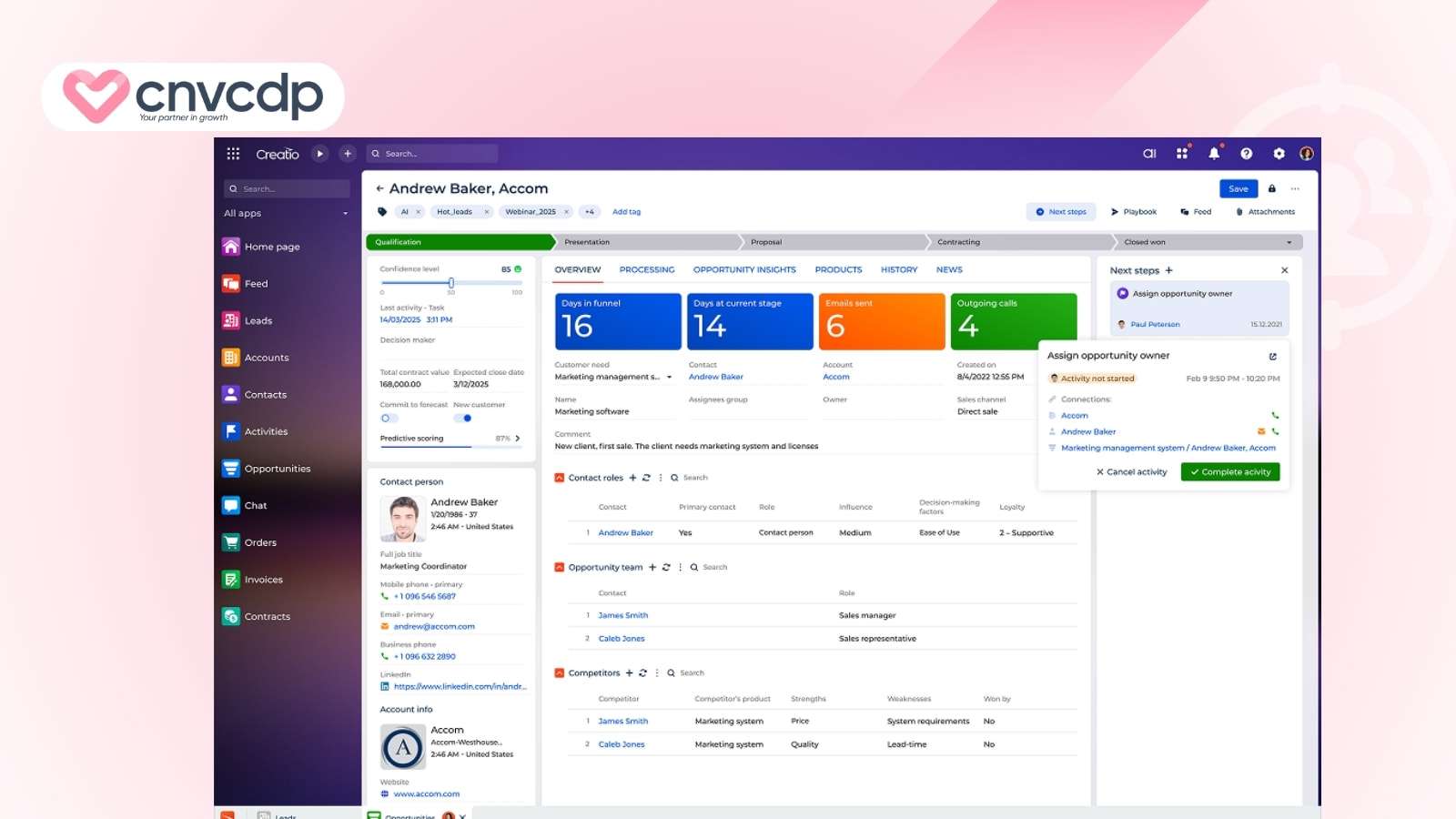Image resolution: width=1456 pixels, height=819 pixels.
Task: Disable the New customer toggle
Action: (x=467, y=418)
